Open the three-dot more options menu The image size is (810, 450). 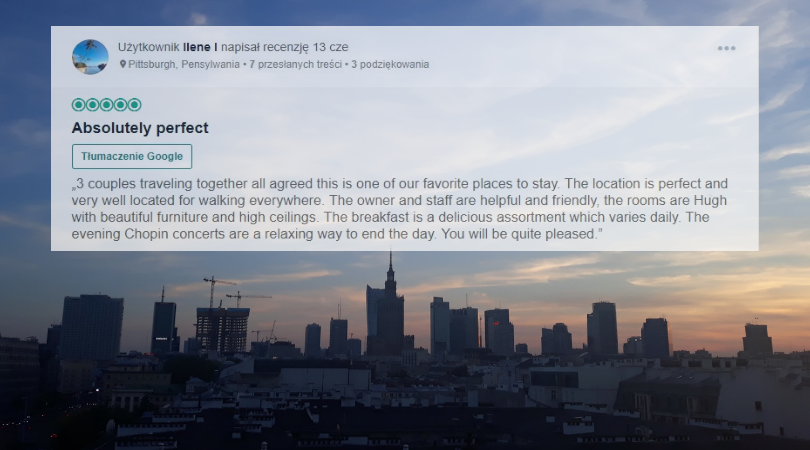pyautogui.click(x=726, y=48)
